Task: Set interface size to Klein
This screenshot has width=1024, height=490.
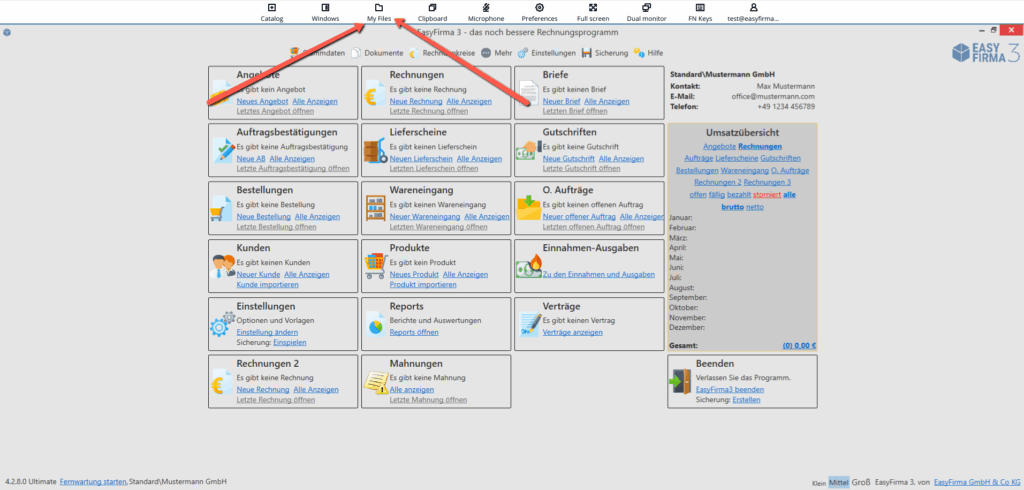Action: [x=820, y=483]
